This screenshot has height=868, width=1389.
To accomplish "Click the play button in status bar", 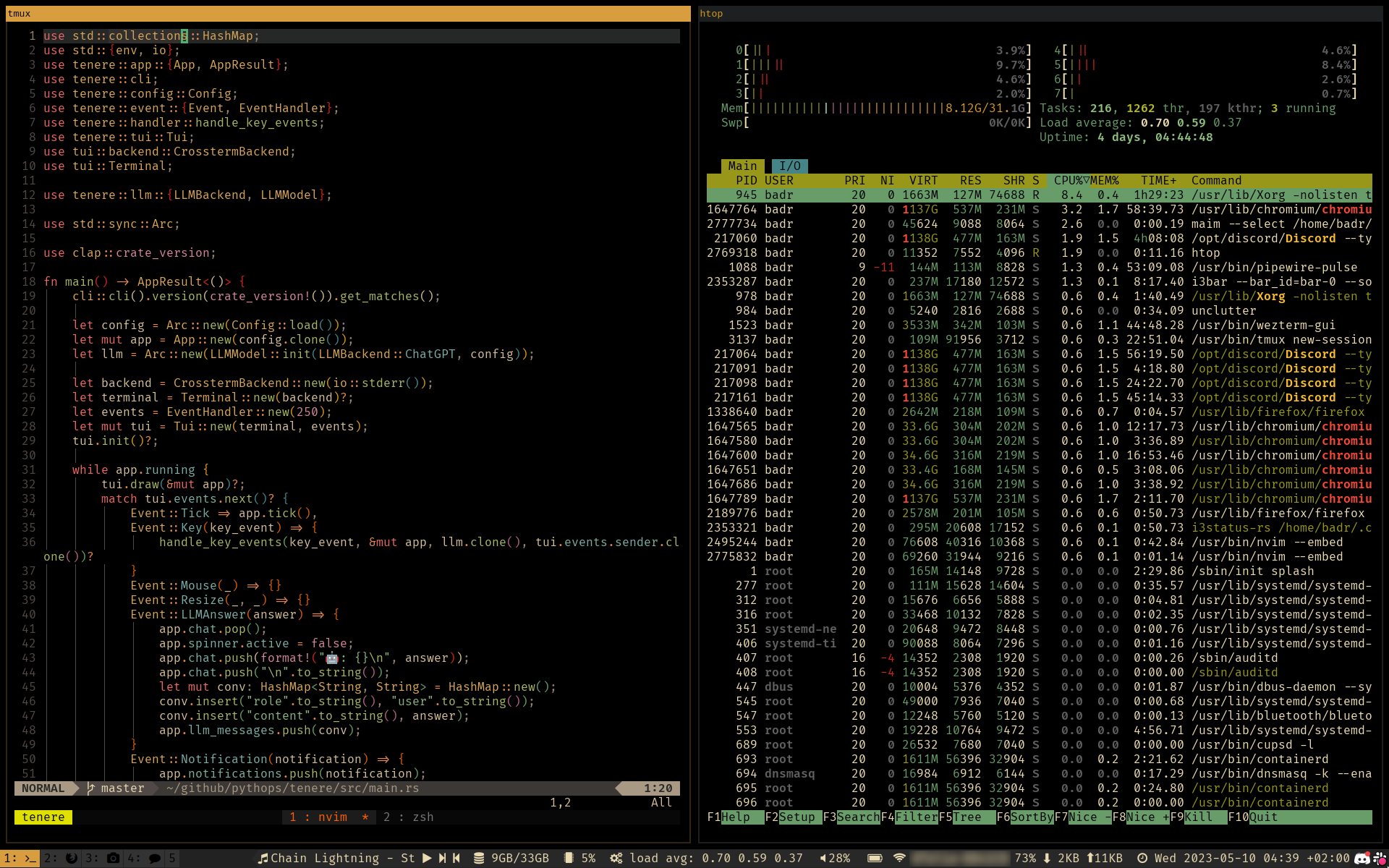I will 427,858.
